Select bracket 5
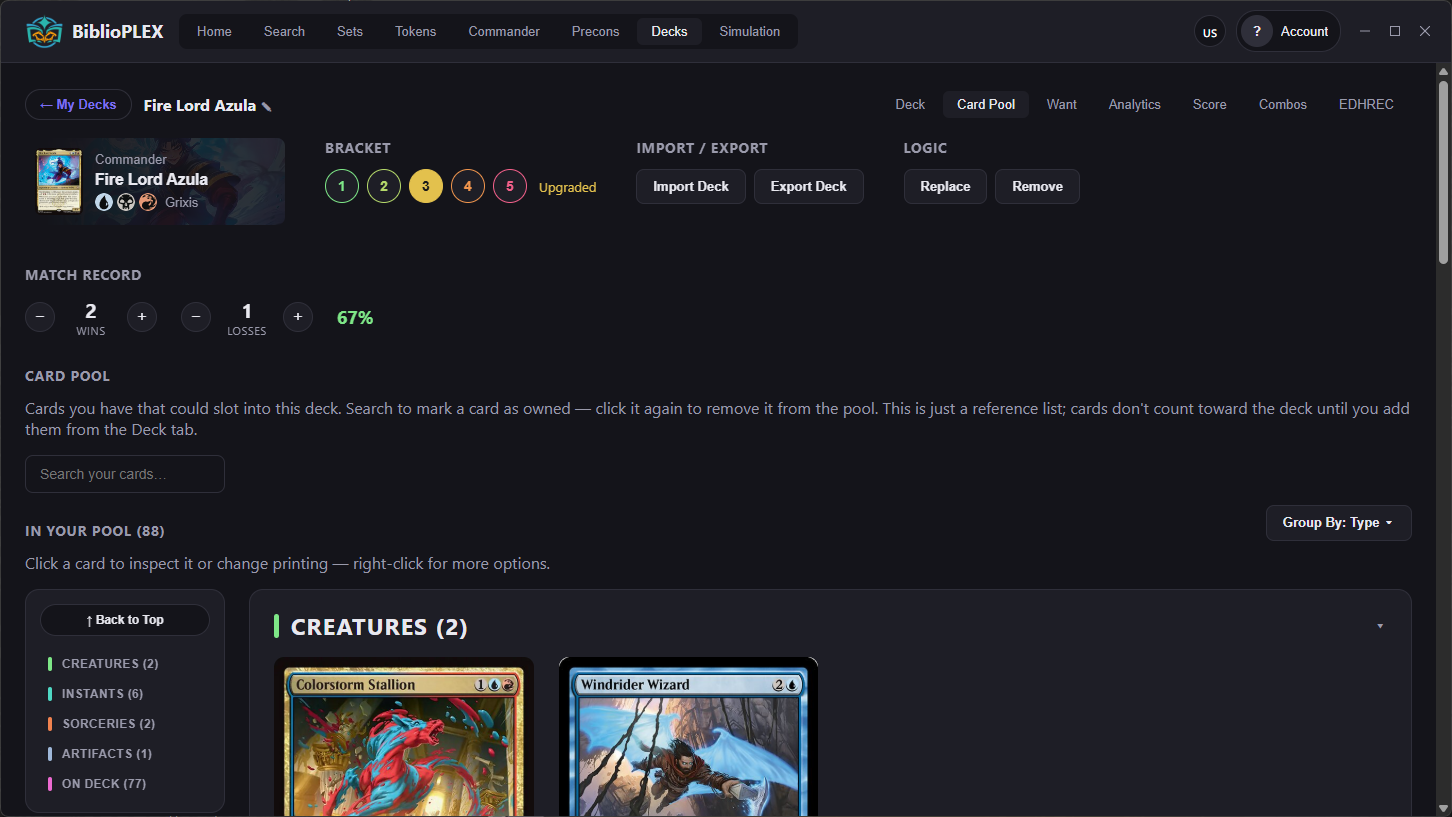The height and width of the screenshot is (817, 1452). [510, 186]
